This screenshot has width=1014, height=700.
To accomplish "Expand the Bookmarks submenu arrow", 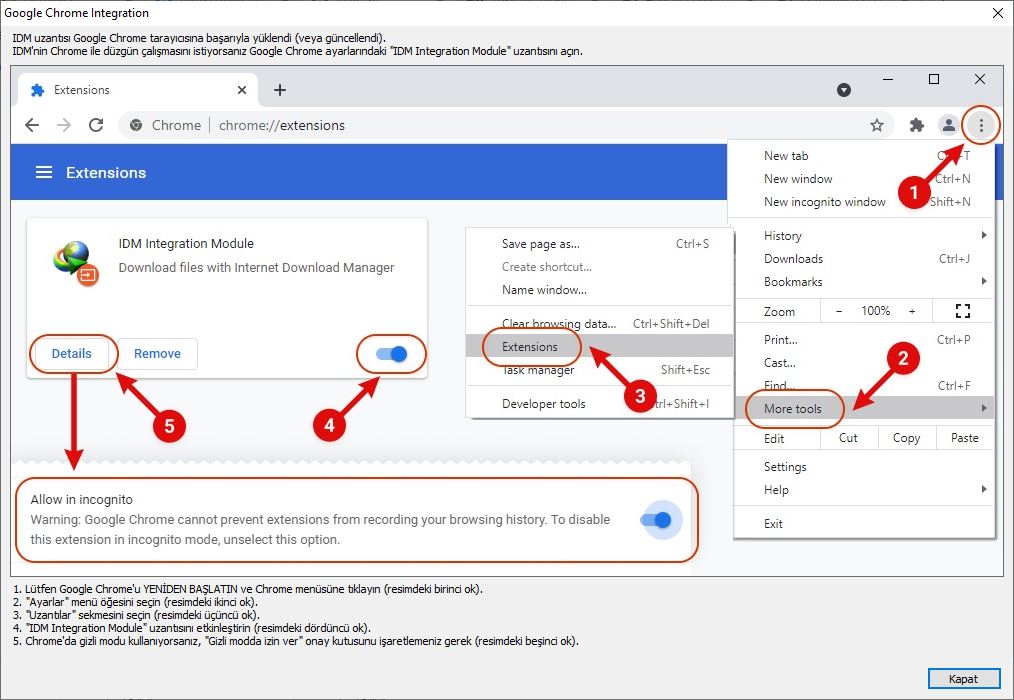I will point(984,281).
